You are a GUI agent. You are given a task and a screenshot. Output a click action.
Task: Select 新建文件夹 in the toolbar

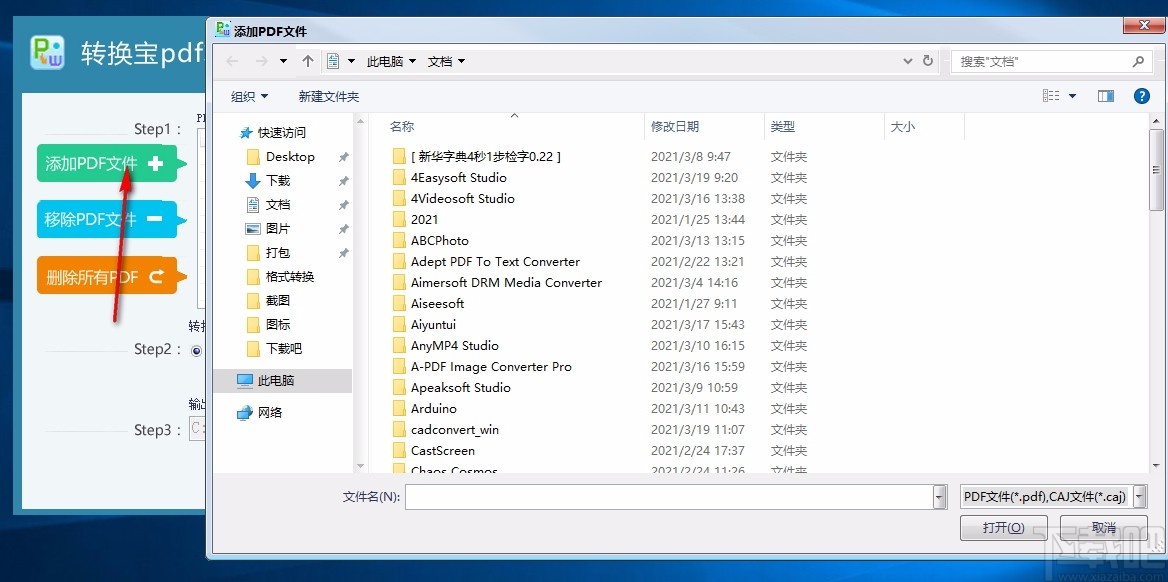[x=329, y=96]
